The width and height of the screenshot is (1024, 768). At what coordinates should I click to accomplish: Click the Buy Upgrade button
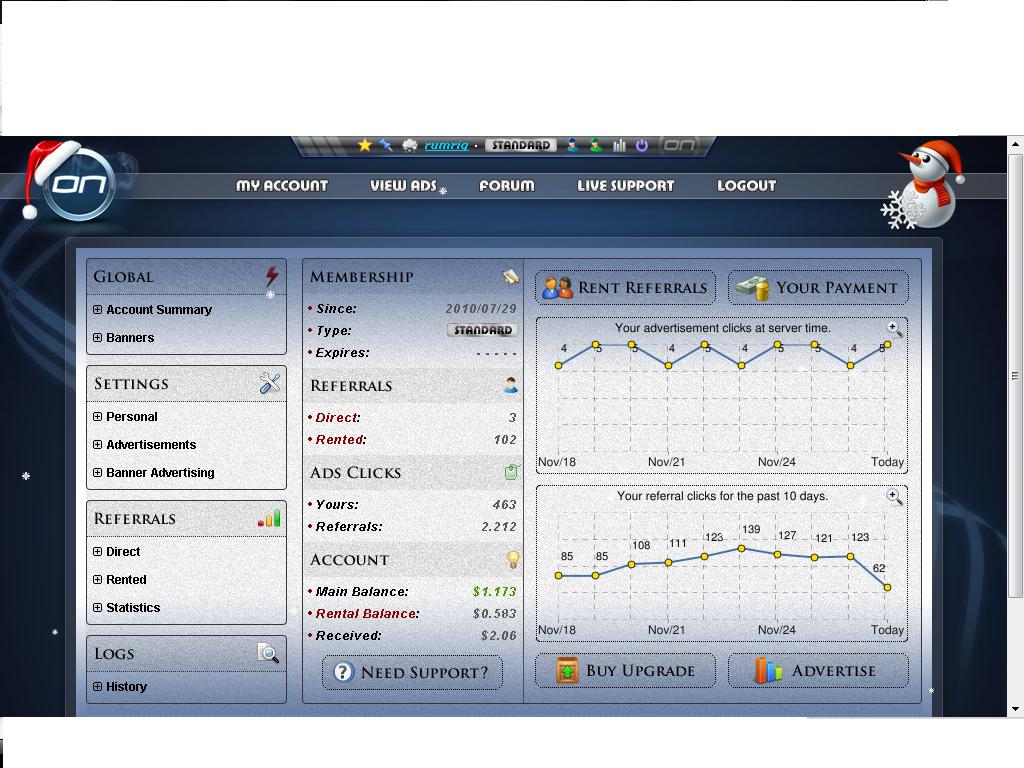click(625, 671)
